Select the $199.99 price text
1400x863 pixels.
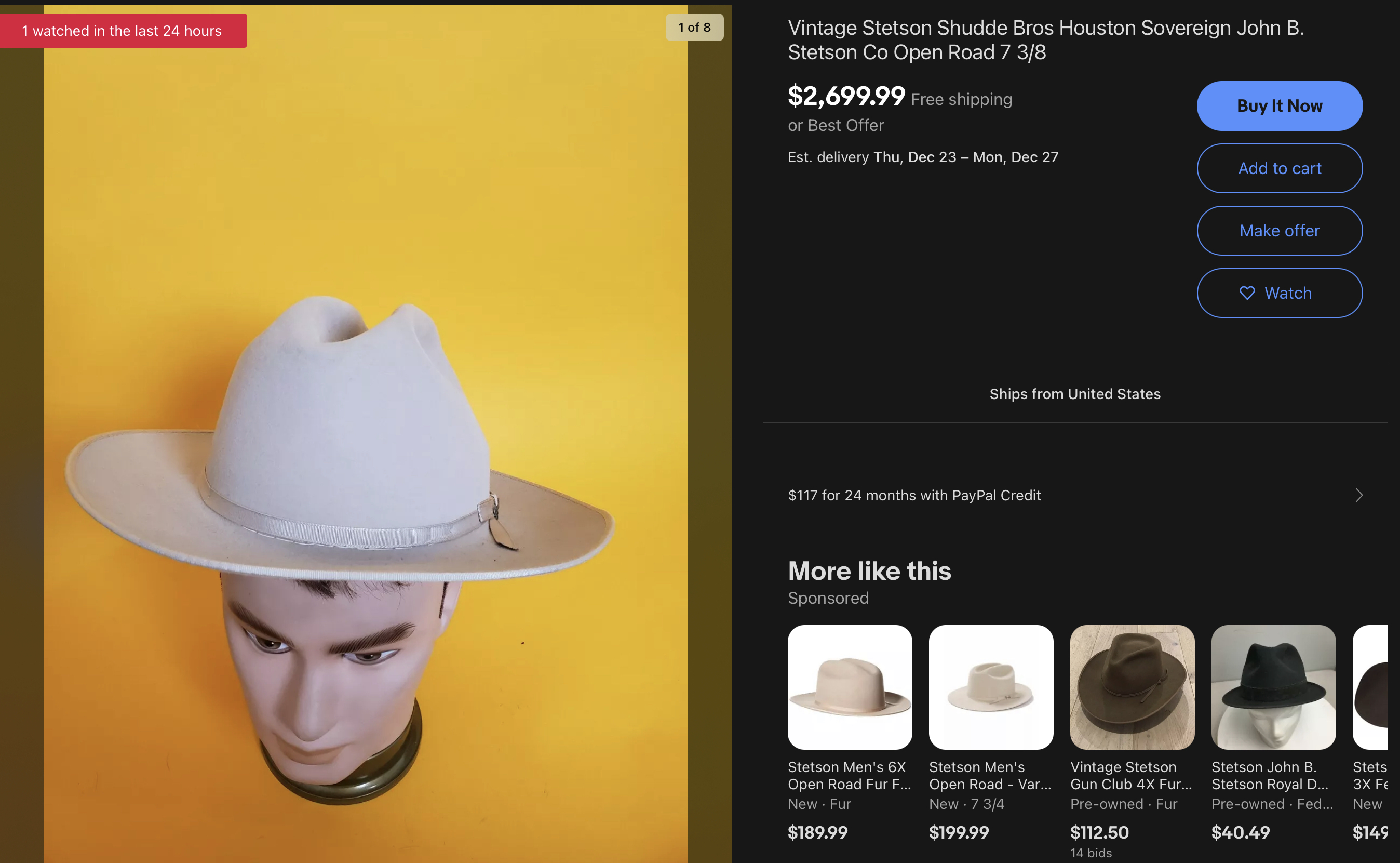pos(959,832)
